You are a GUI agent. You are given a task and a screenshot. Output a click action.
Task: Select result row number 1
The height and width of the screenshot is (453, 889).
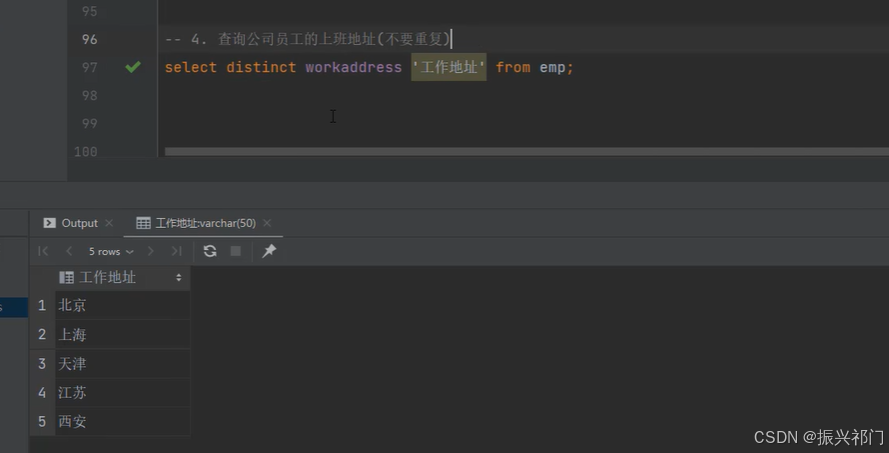click(x=42, y=306)
